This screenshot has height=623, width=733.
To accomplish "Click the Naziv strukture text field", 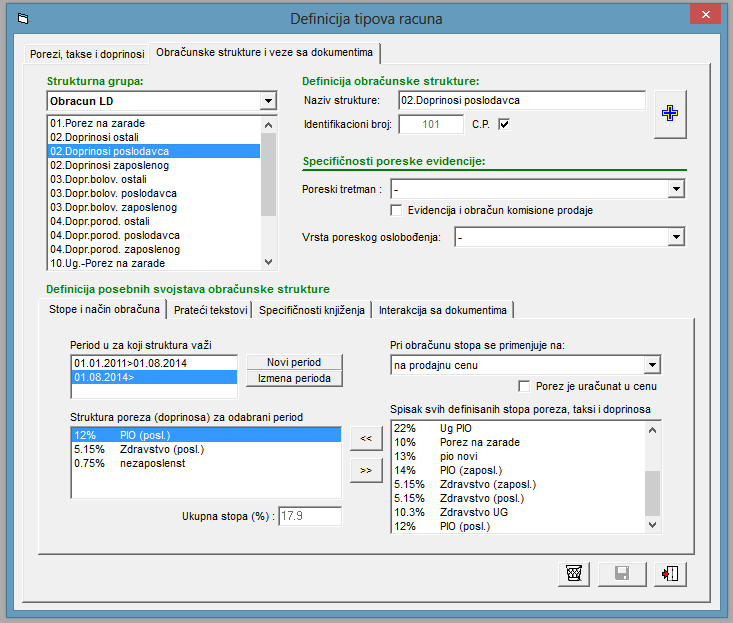I will tap(521, 101).
